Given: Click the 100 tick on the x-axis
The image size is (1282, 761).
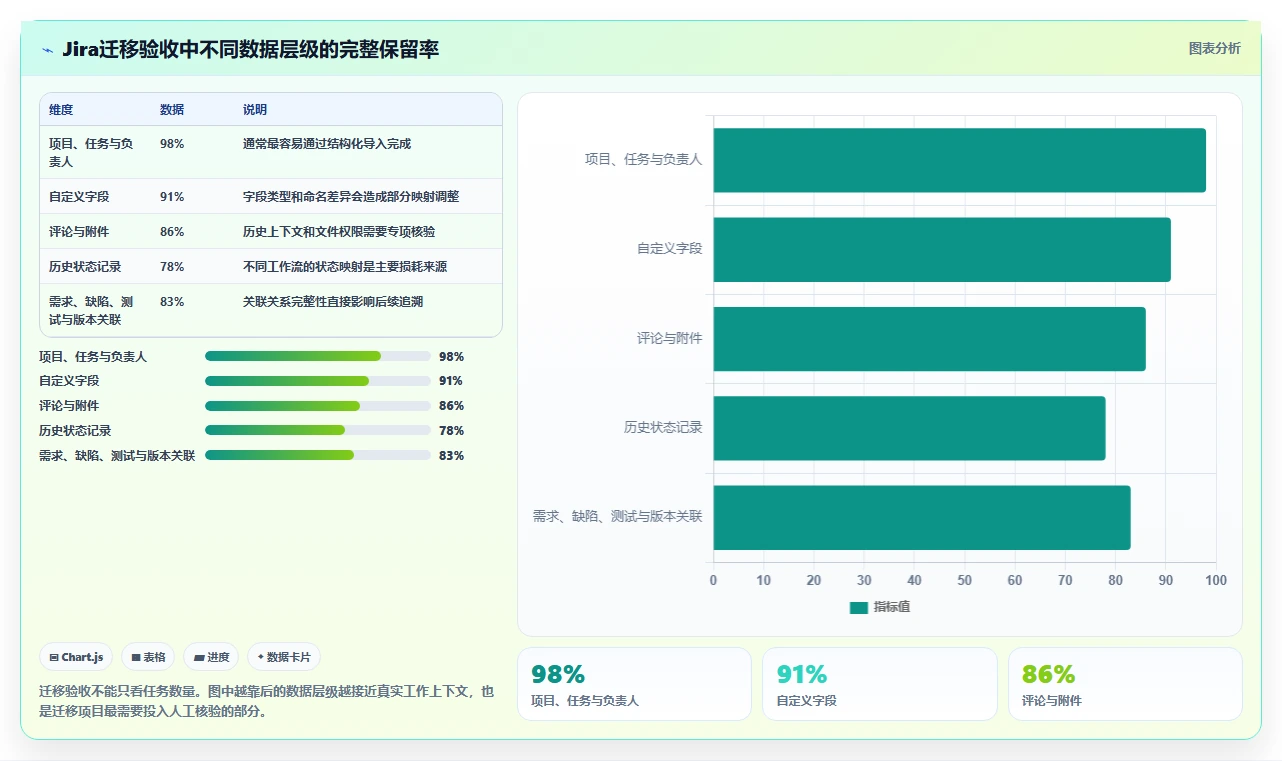Looking at the screenshot, I should point(1216,581).
